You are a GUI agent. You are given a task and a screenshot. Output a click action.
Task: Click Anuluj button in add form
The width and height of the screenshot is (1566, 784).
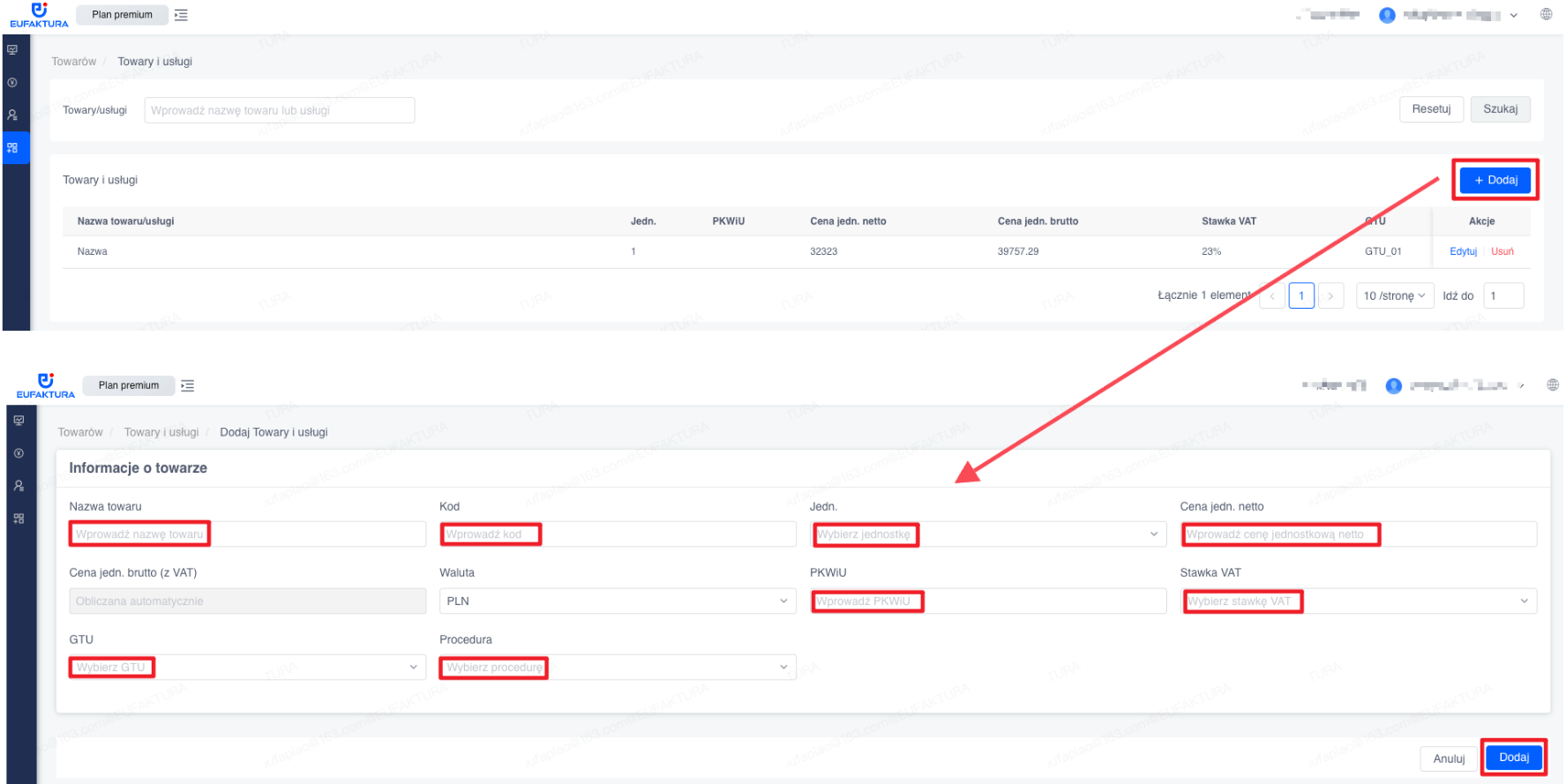[x=1449, y=758]
